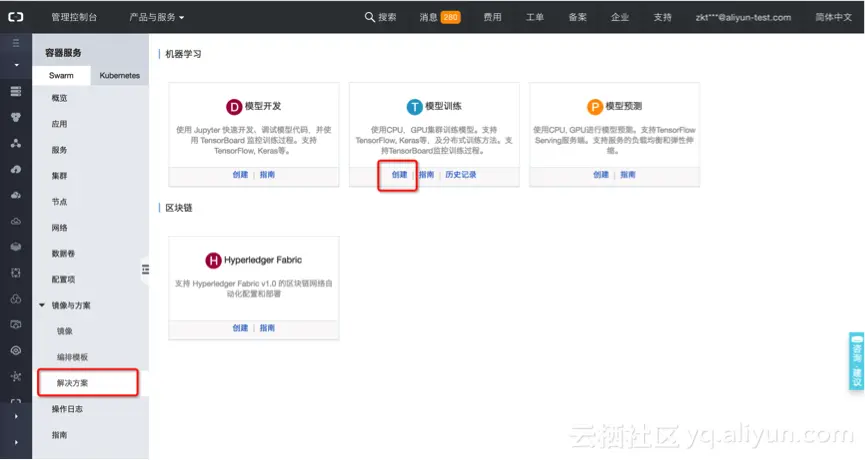Click the crimson H Hyperledger Fabric icon
865x460 pixels.
(213, 260)
